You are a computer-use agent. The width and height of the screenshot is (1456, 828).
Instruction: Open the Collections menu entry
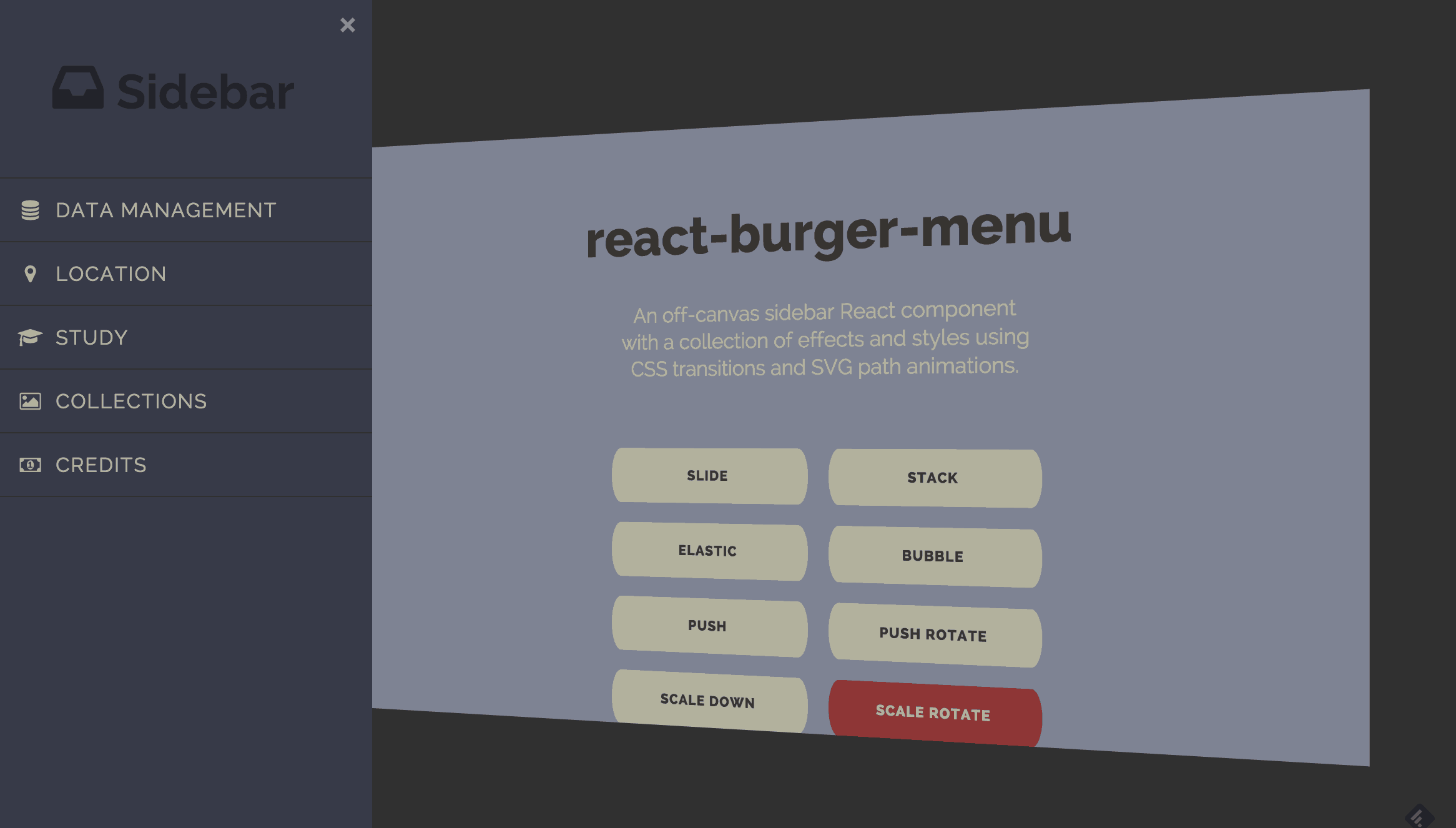click(186, 401)
